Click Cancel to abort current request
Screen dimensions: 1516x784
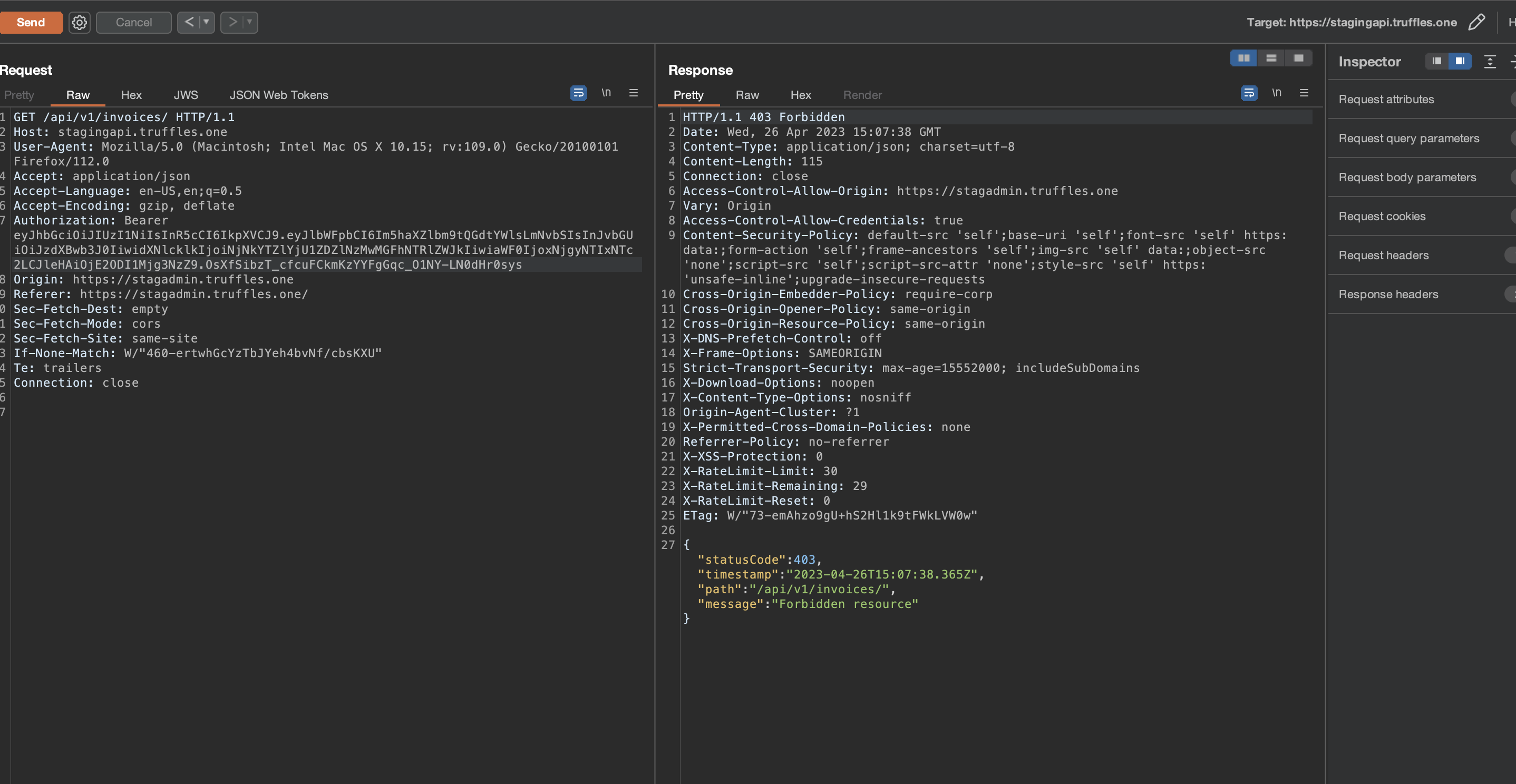[133, 22]
